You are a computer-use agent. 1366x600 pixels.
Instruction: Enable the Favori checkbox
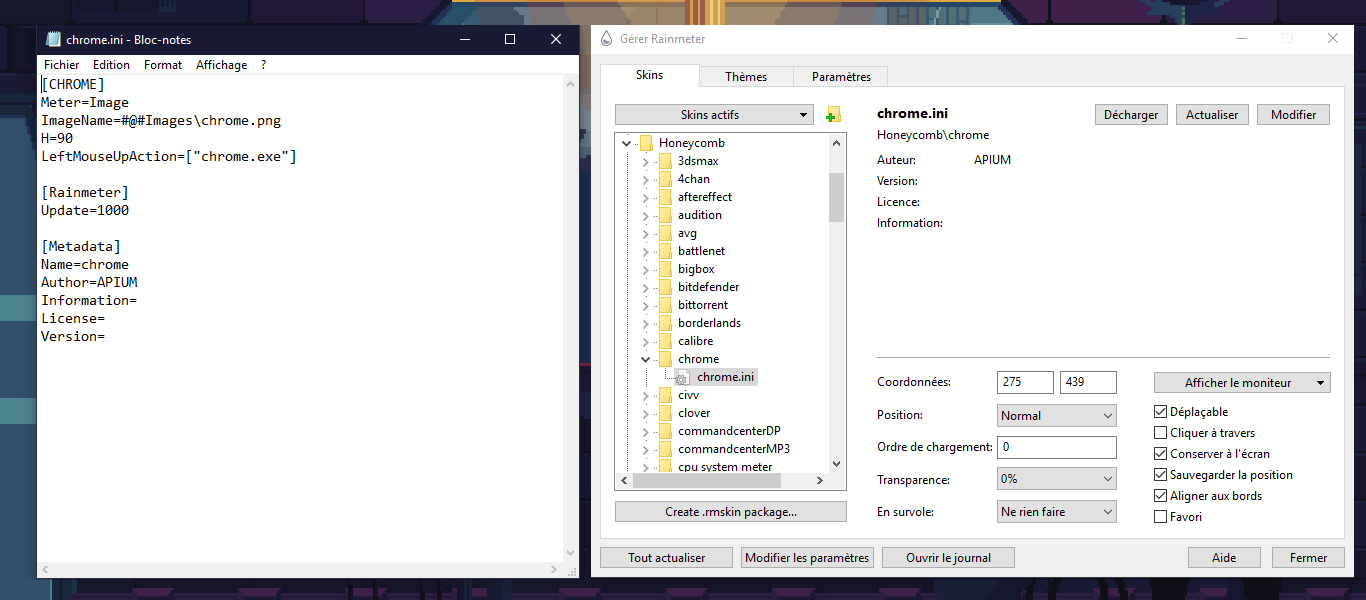tap(1161, 517)
